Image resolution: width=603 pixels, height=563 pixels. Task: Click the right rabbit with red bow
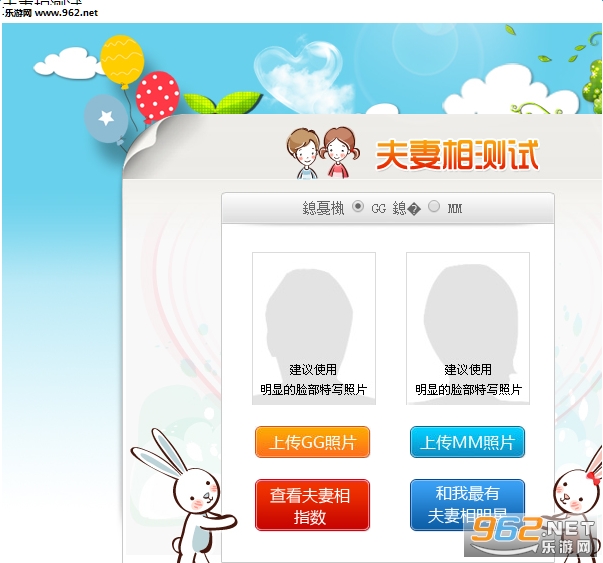coord(577,500)
